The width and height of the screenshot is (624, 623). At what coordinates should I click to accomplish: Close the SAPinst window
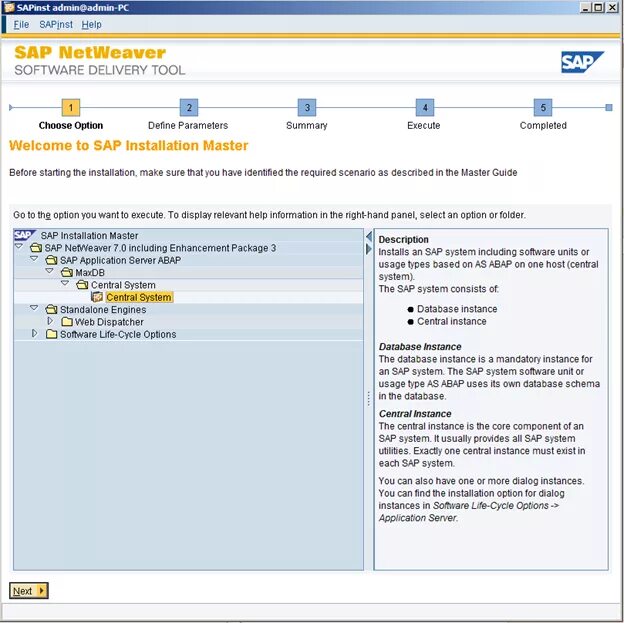point(612,7)
